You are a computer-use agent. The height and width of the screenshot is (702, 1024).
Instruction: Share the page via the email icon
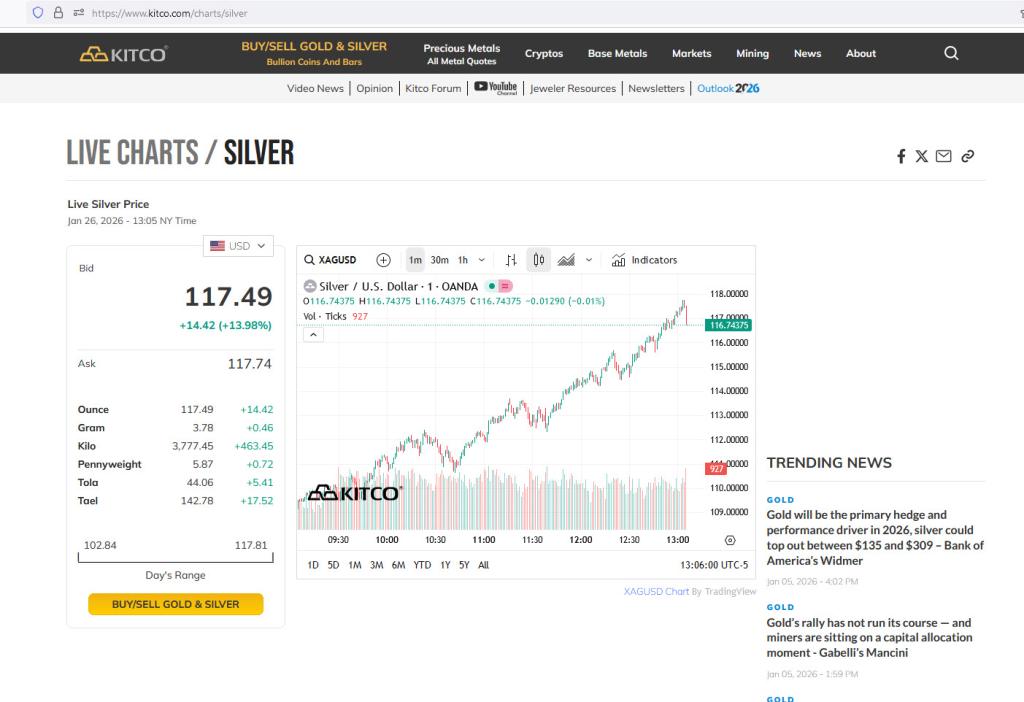[944, 156]
